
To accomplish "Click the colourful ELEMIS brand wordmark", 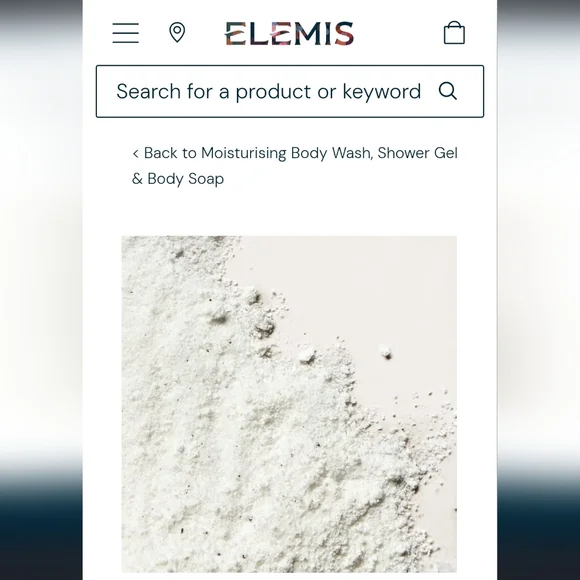I will 289,33.
